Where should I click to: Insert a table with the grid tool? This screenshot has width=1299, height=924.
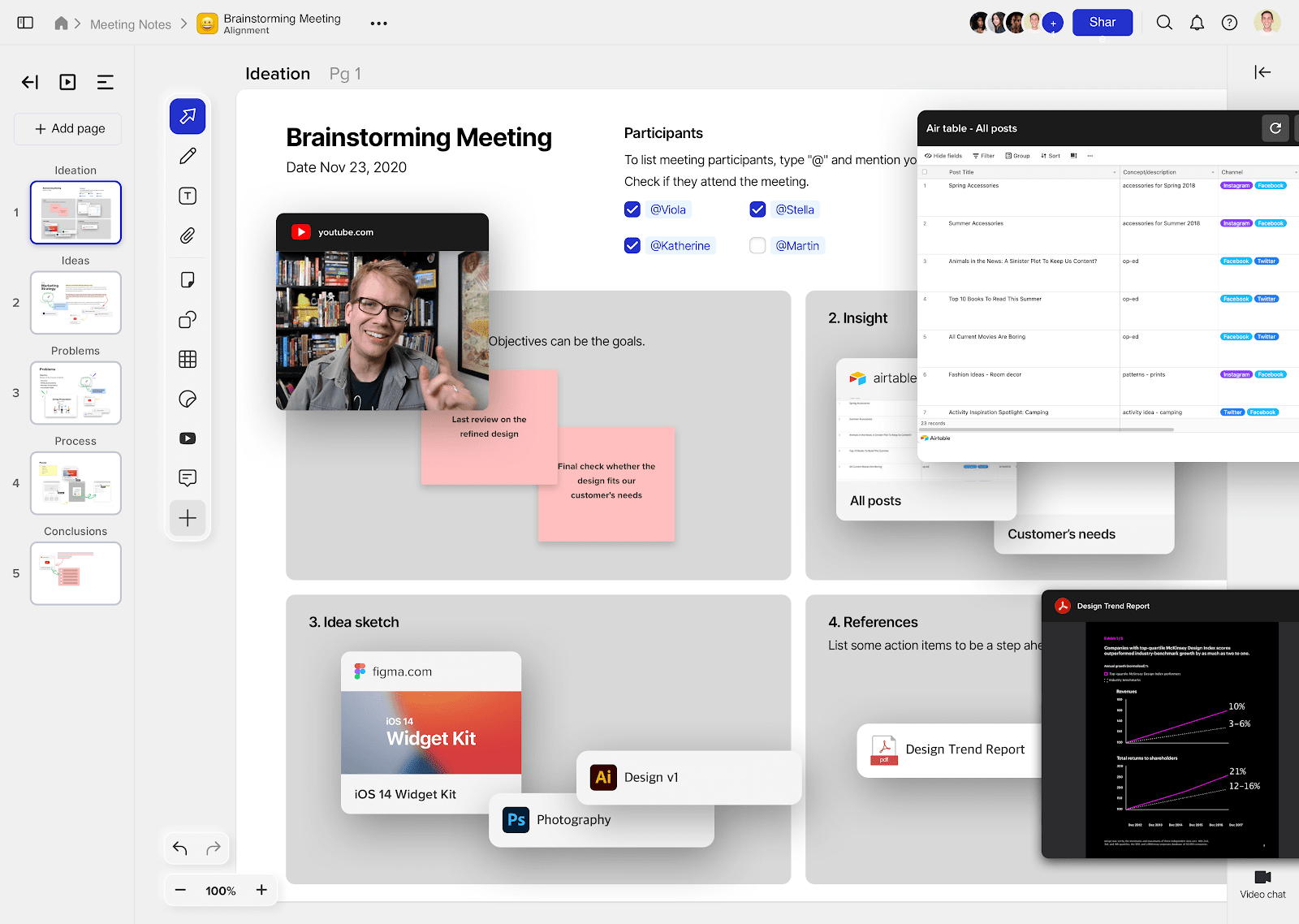188,359
